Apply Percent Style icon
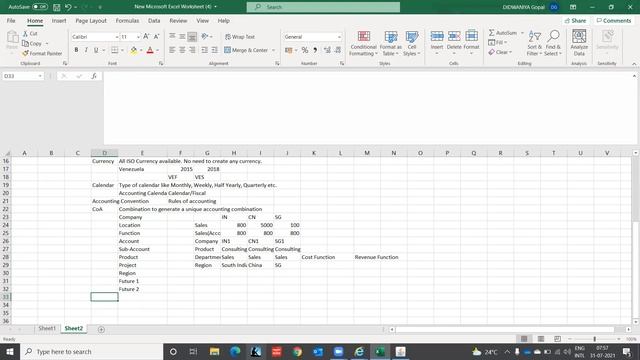The width and height of the screenshot is (640, 360). (304, 50)
